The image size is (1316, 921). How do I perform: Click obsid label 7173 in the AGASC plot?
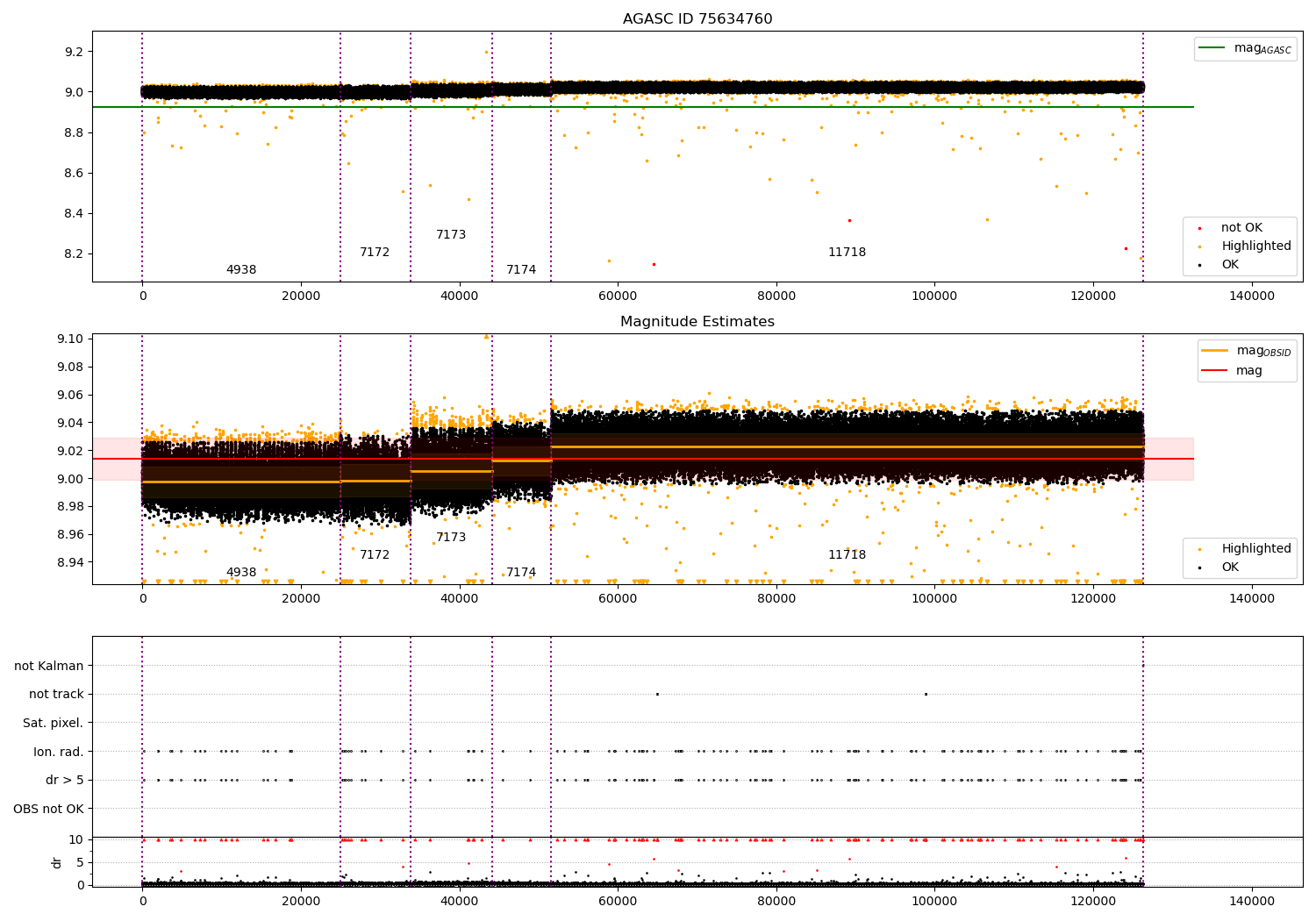point(451,235)
